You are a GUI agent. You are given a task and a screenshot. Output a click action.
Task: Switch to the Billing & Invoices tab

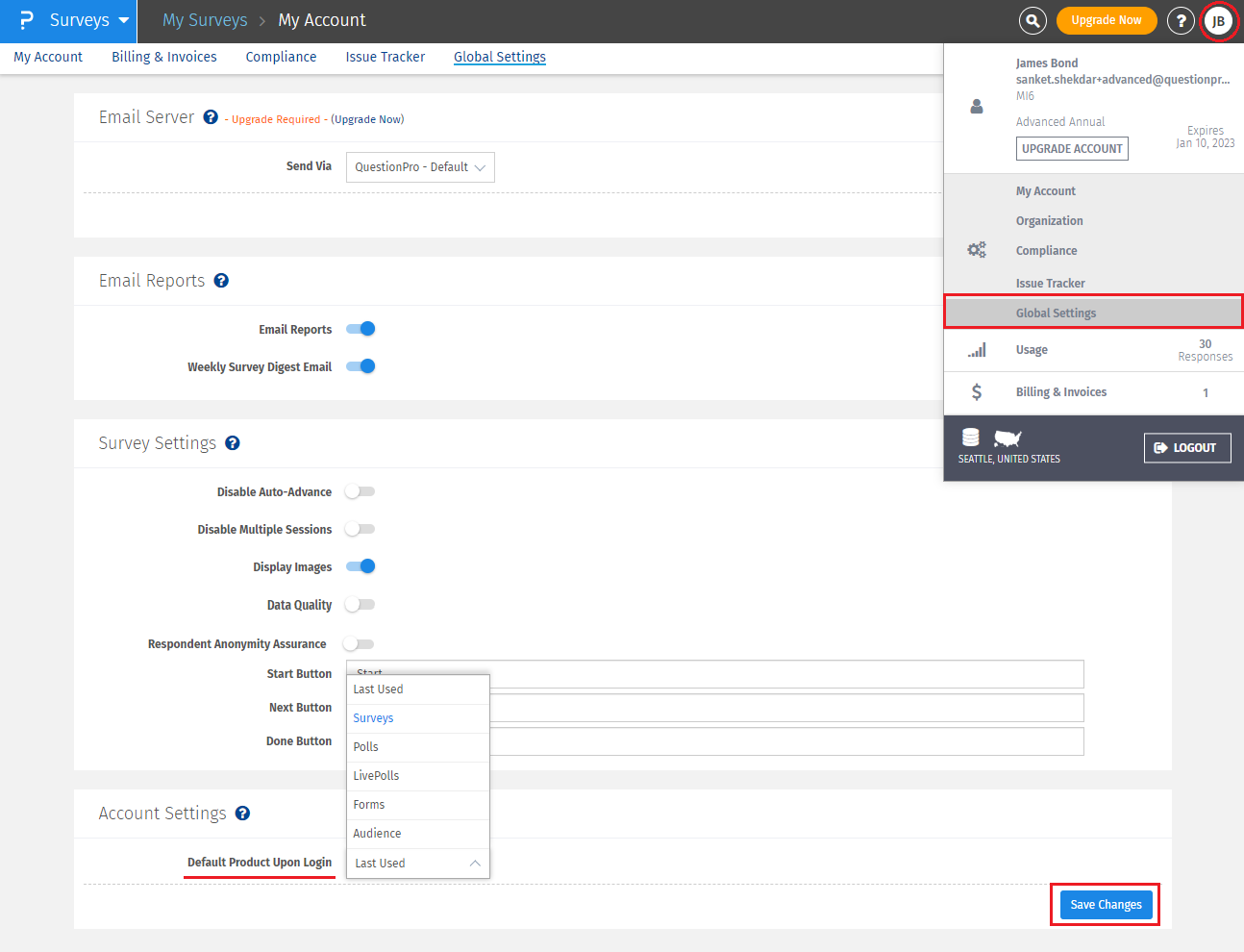[164, 57]
